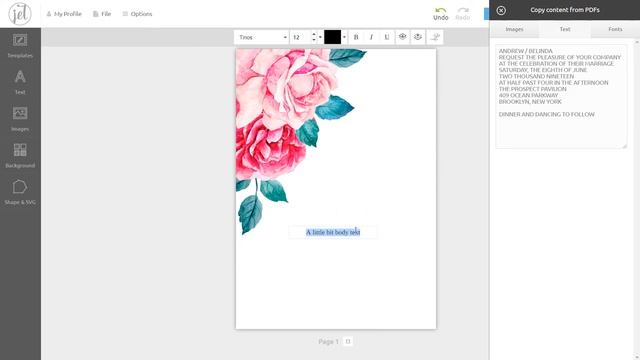The width and height of the screenshot is (640, 360).
Task: Open the black text color swatch
Action: [332, 37]
